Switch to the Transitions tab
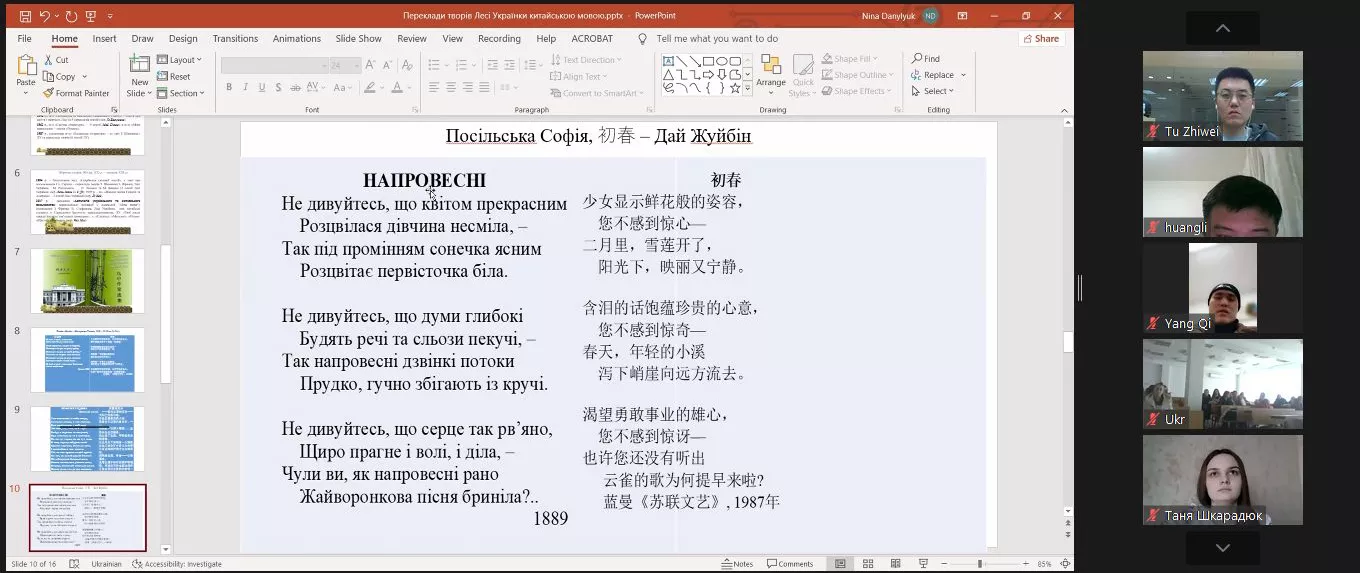1360x573 pixels. tap(235, 39)
